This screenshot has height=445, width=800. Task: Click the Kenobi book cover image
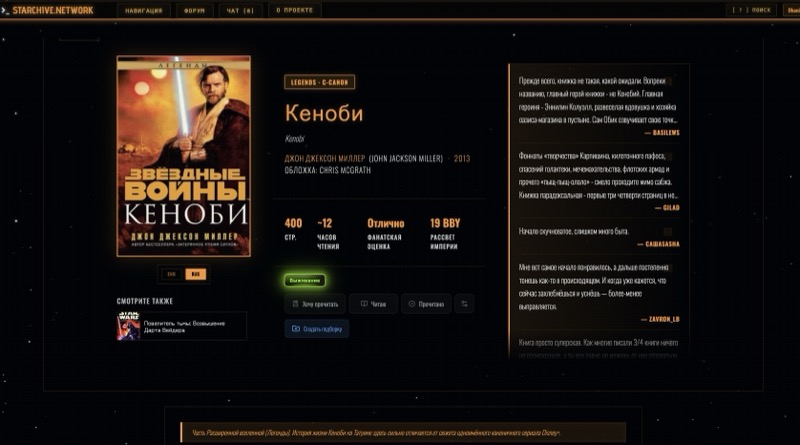[184, 156]
